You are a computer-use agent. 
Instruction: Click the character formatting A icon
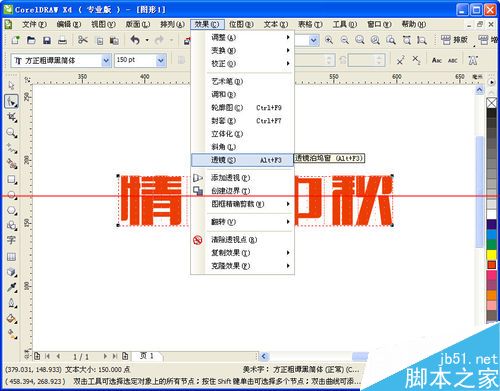(x=473, y=60)
